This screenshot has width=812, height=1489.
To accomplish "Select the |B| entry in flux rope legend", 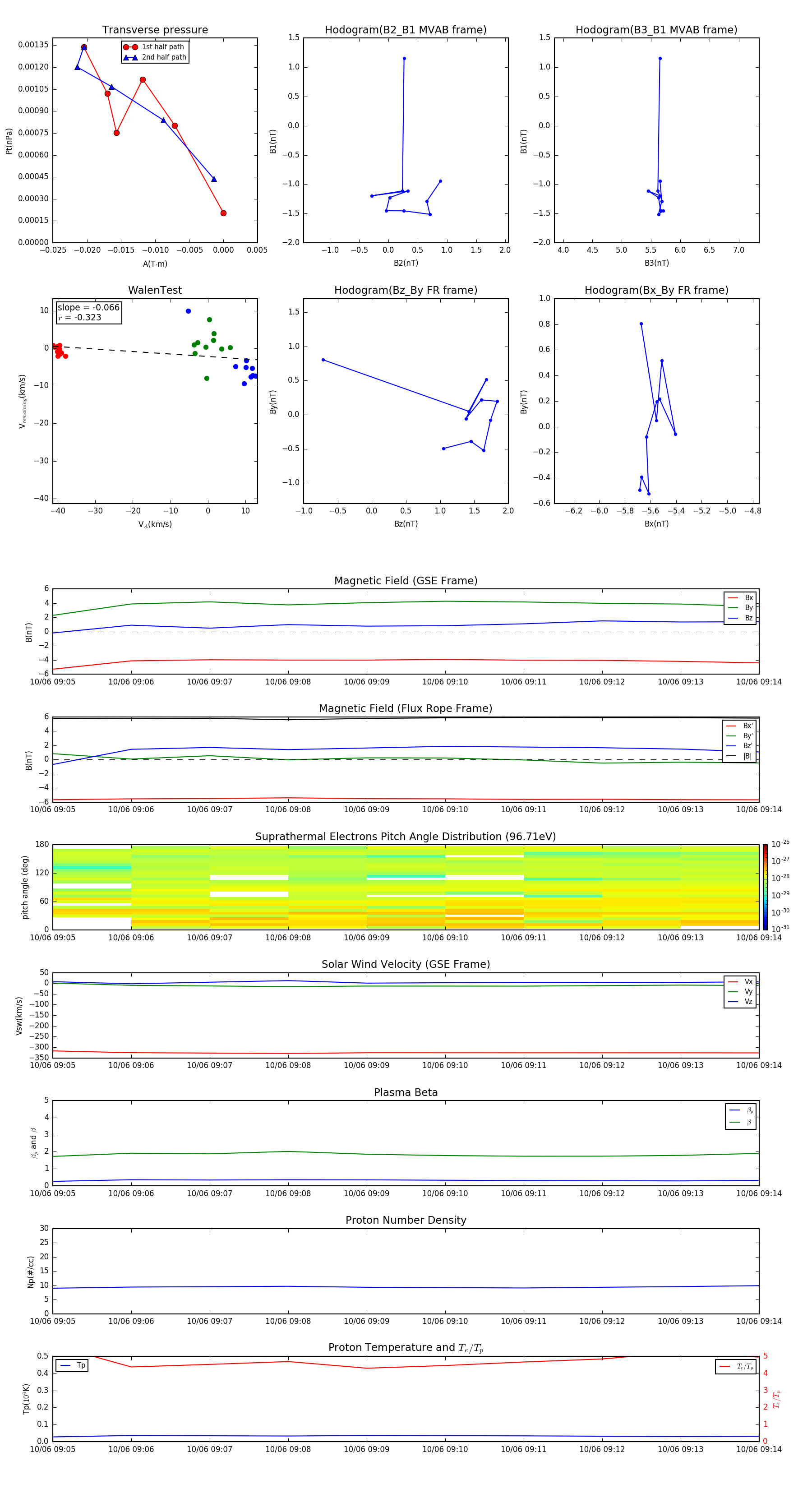I will [x=739, y=756].
